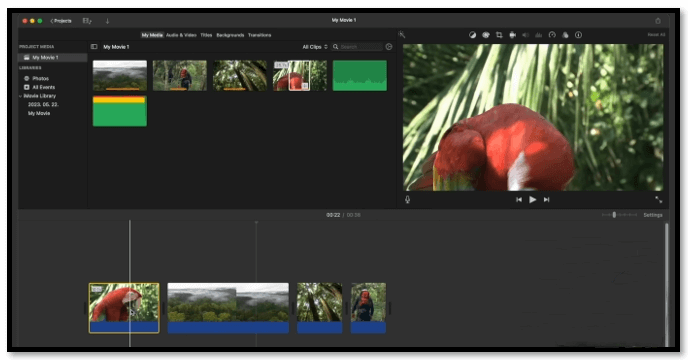688x360 pixels.
Task: Click Reset All adjustments
Action: point(656,35)
